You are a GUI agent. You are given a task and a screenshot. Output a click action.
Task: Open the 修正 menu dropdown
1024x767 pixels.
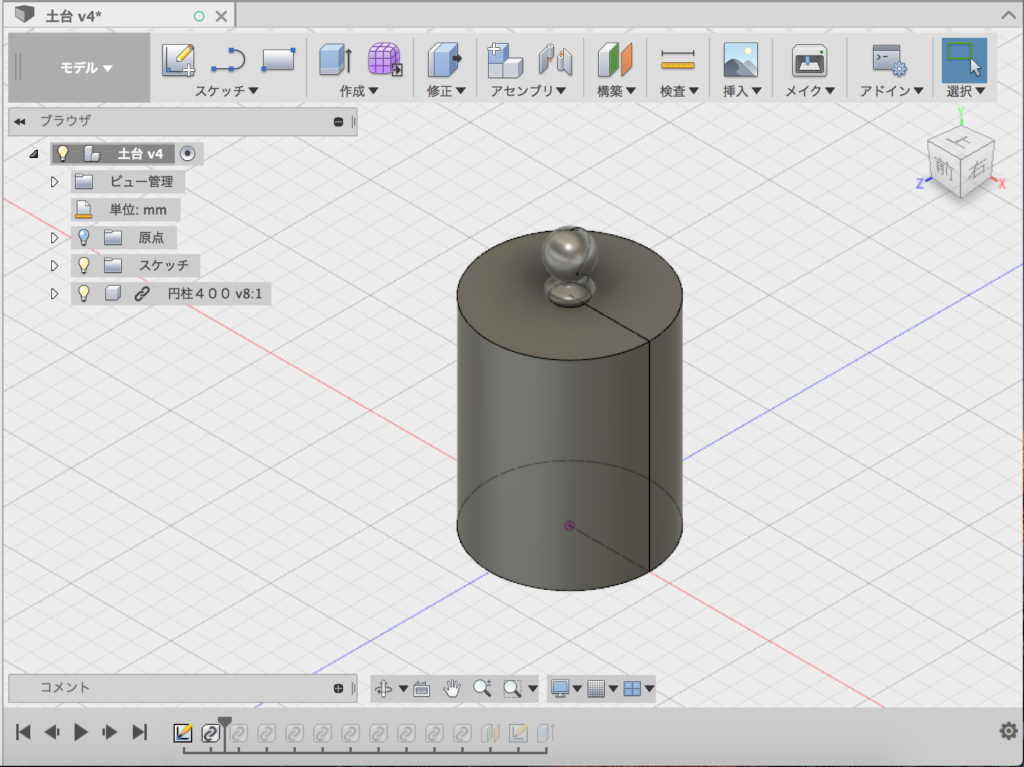(446, 91)
